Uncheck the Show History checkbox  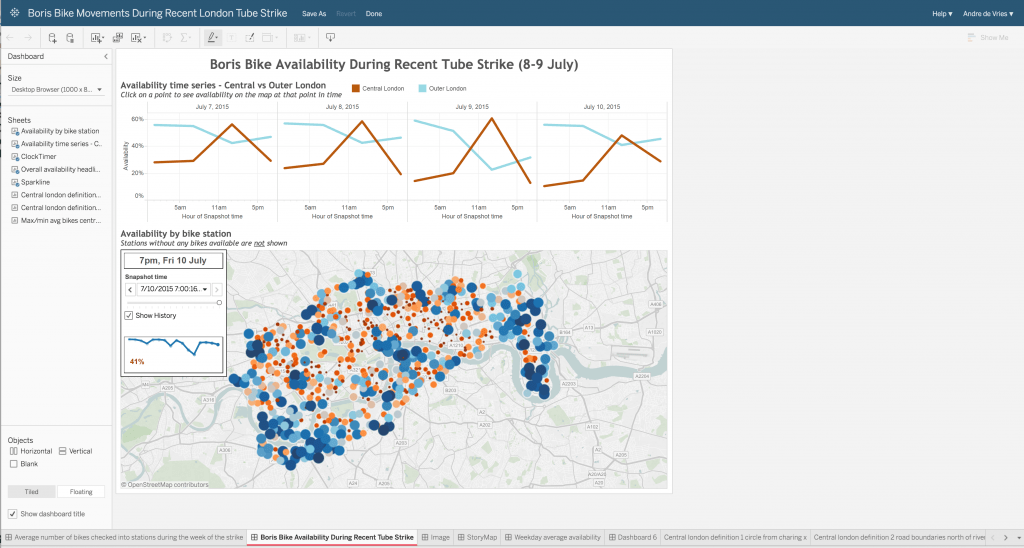129,316
